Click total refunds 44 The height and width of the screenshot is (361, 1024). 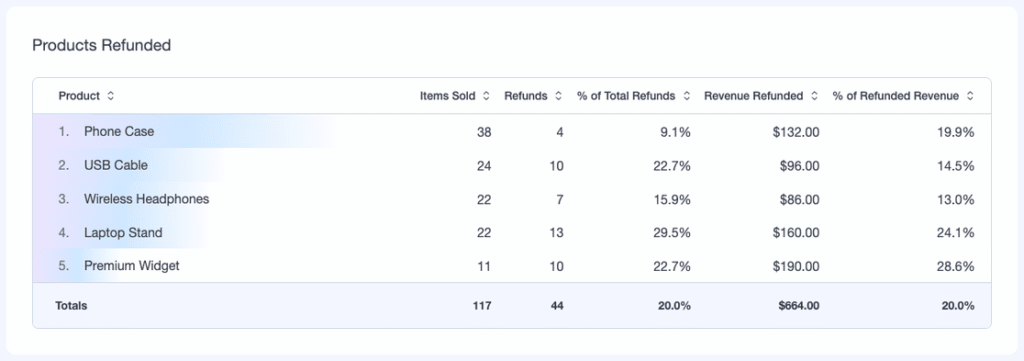click(557, 306)
